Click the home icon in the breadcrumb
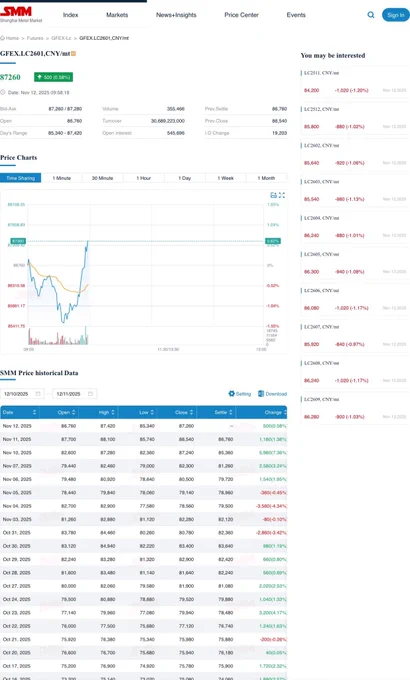410x680 pixels. 3,38
